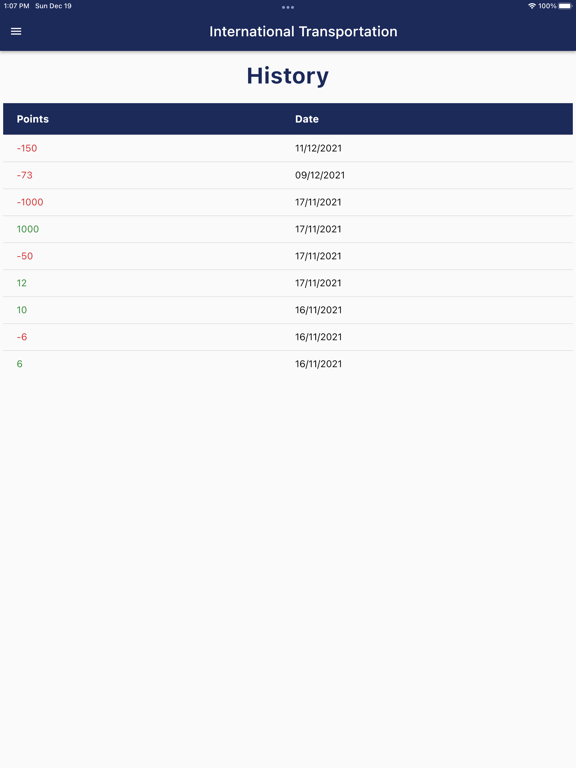Click the International Transportation title
Screen dimensions: 576x768
tap(303, 31)
